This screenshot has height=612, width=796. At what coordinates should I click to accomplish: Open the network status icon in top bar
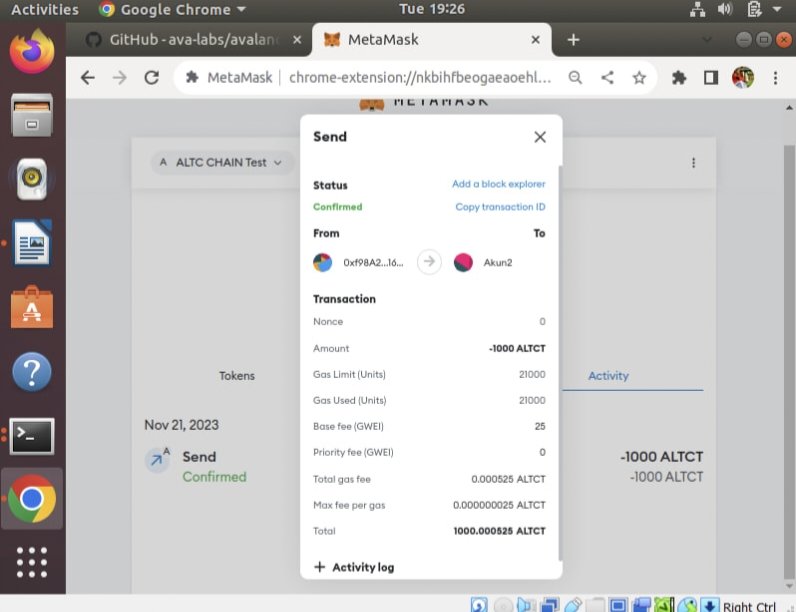tap(698, 9)
